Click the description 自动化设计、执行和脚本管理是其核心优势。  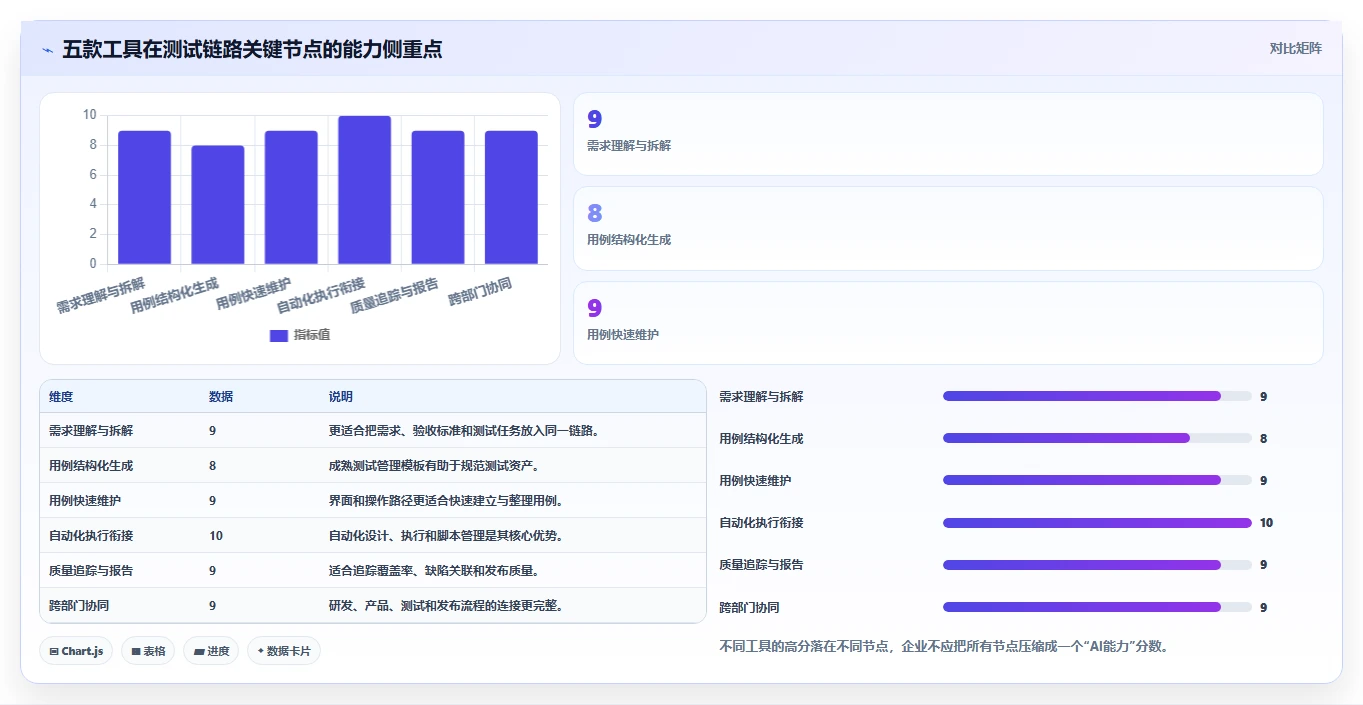pyautogui.click(x=447, y=536)
